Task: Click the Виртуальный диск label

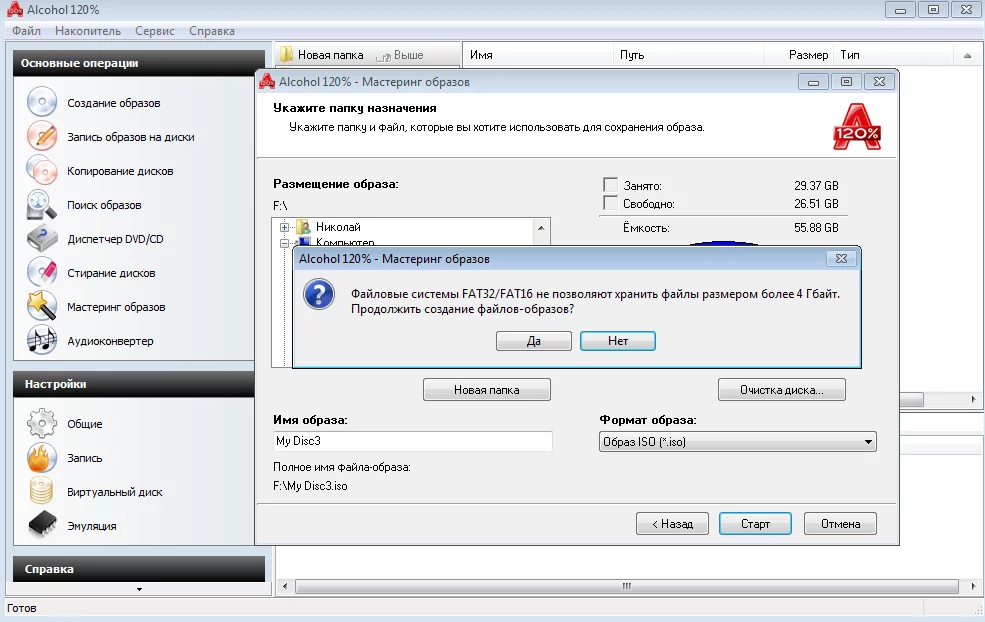Action: [x=115, y=492]
